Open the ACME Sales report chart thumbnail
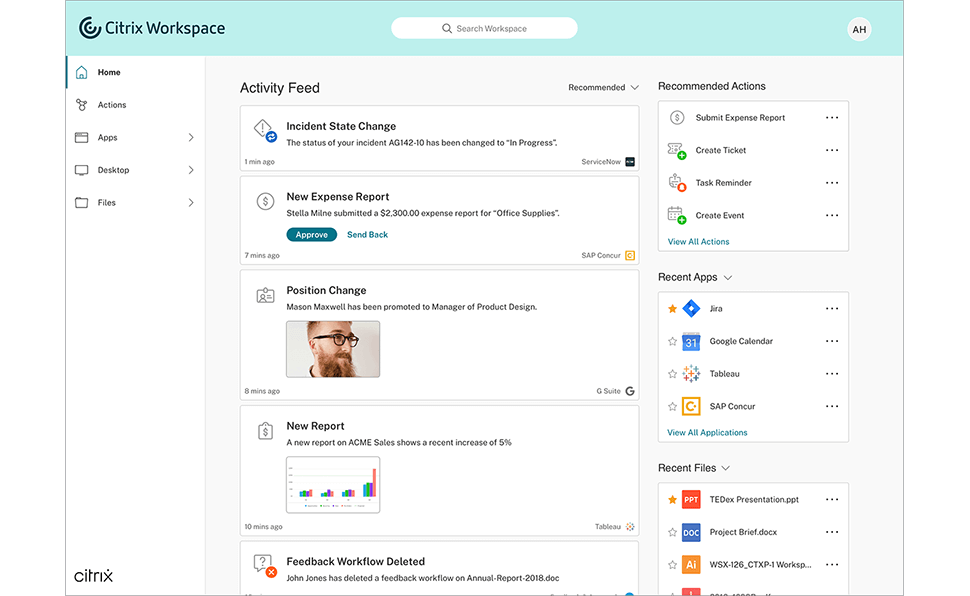 point(333,484)
